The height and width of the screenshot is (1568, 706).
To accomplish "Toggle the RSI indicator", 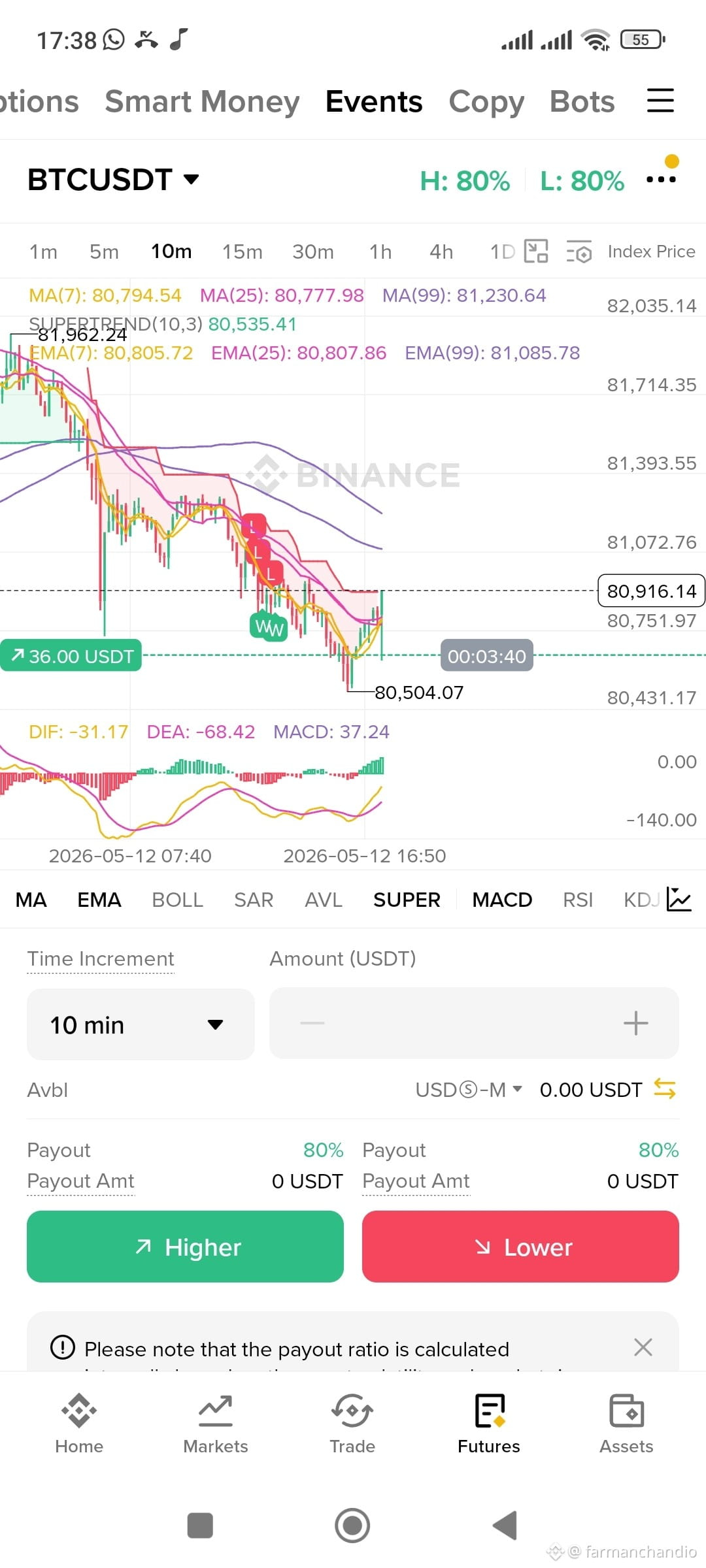I will pyautogui.click(x=578, y=900).
